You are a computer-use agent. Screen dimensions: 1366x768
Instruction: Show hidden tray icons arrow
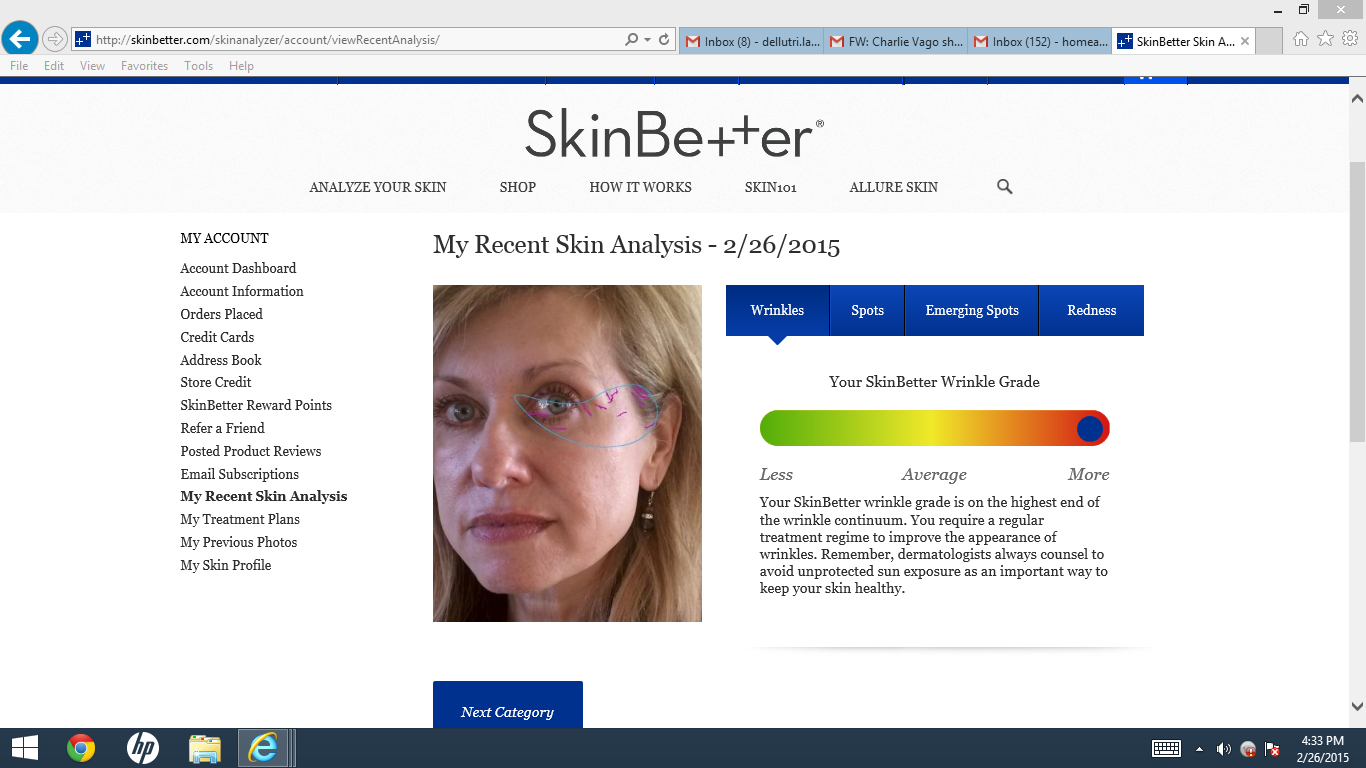1200,748
